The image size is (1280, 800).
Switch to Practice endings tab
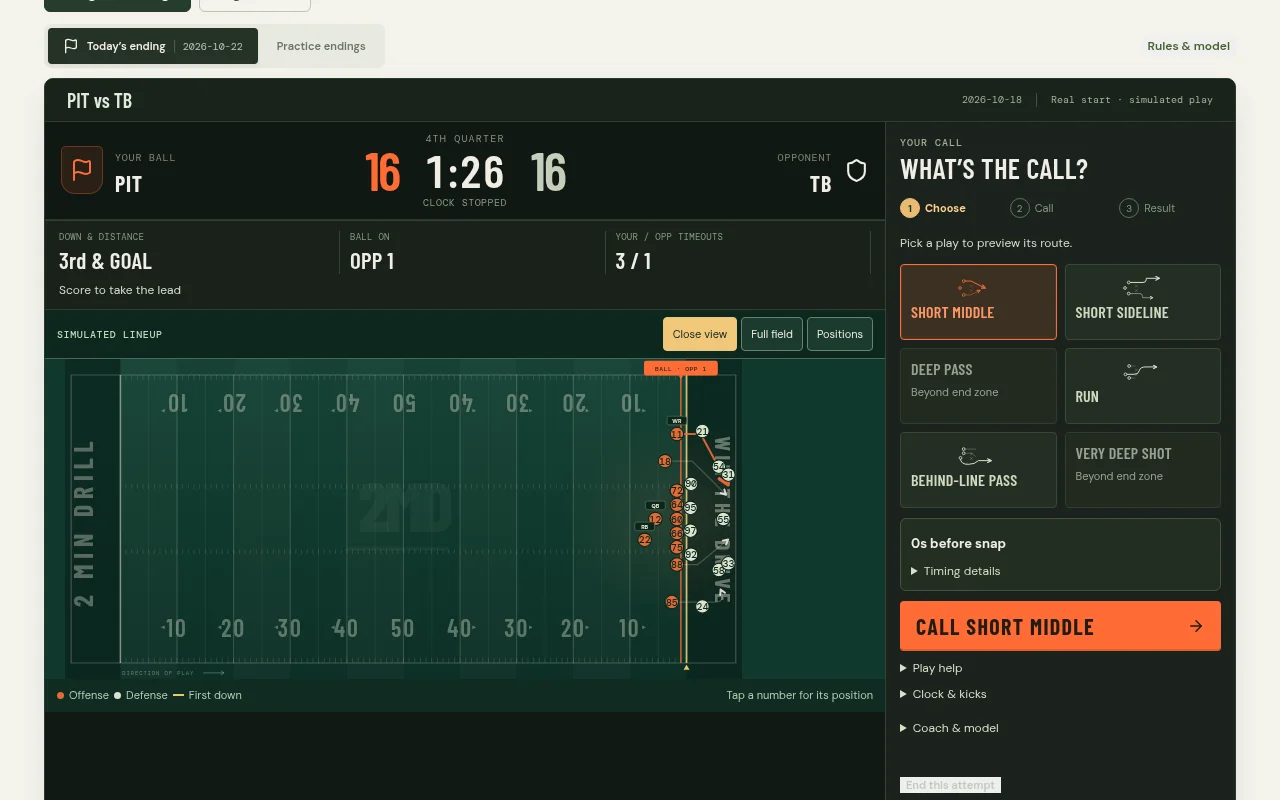coord(321,46)
